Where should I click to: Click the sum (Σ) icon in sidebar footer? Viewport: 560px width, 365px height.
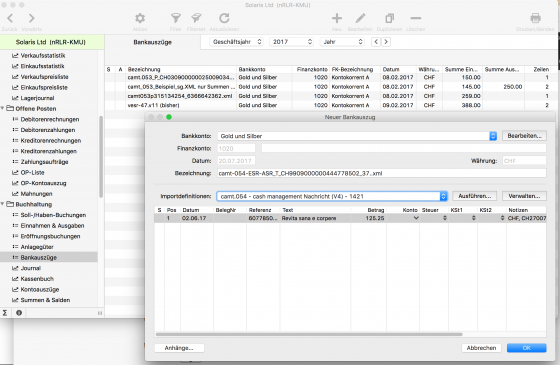tap(5, 313)
